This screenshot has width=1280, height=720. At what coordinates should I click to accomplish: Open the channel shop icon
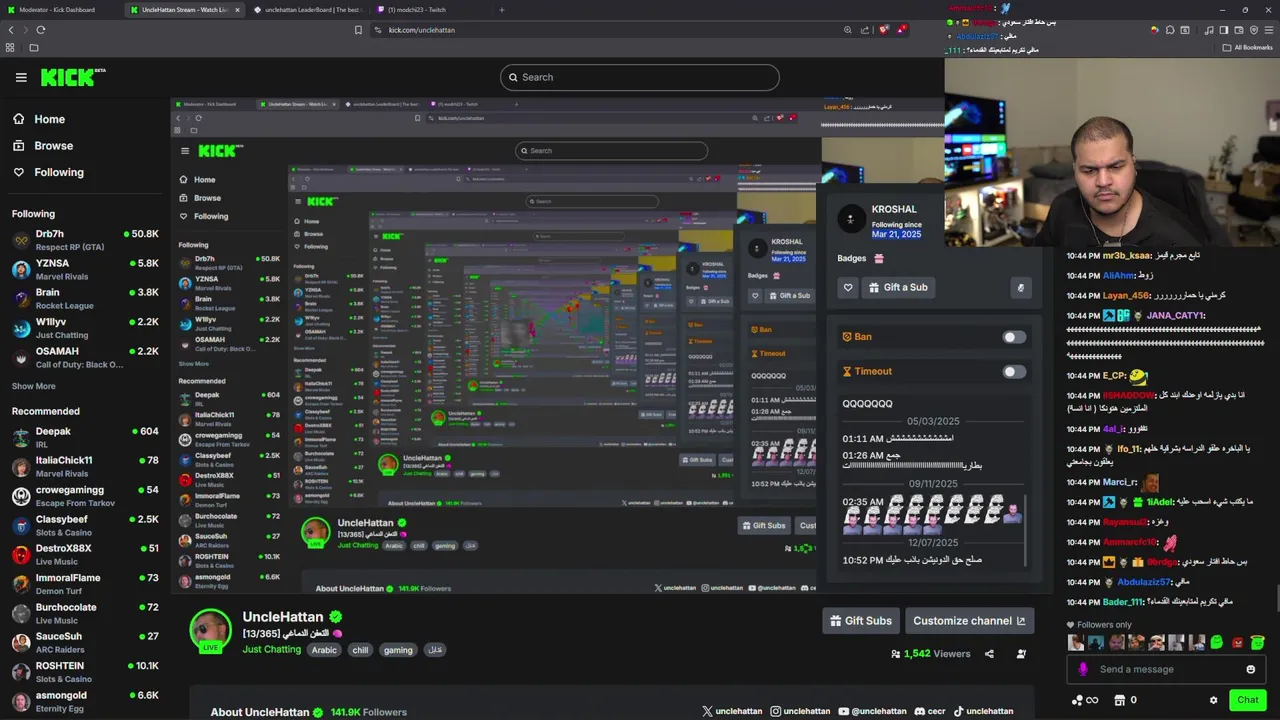(1119, 700)
